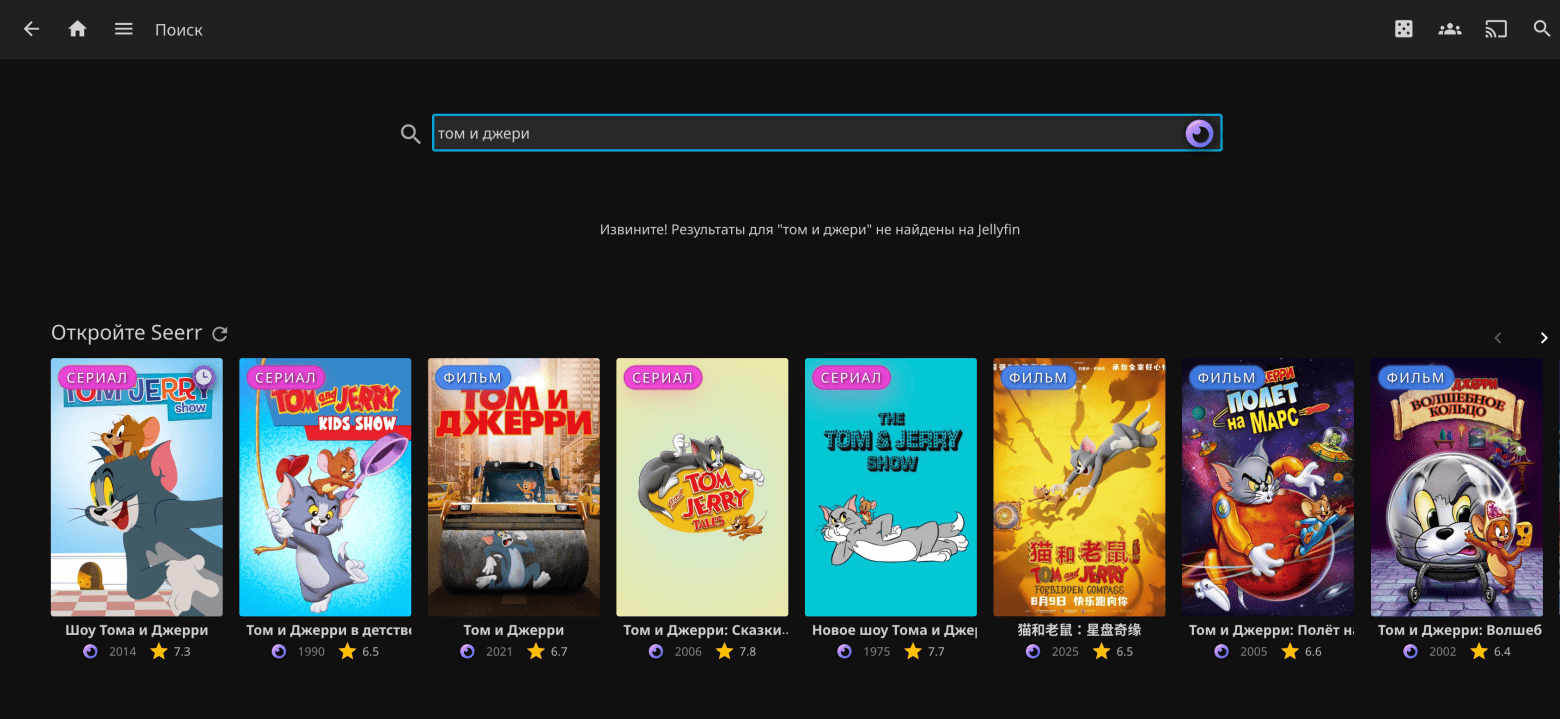Open the Cast to device icon
1560x719 pixels.
click(1496, 29)
